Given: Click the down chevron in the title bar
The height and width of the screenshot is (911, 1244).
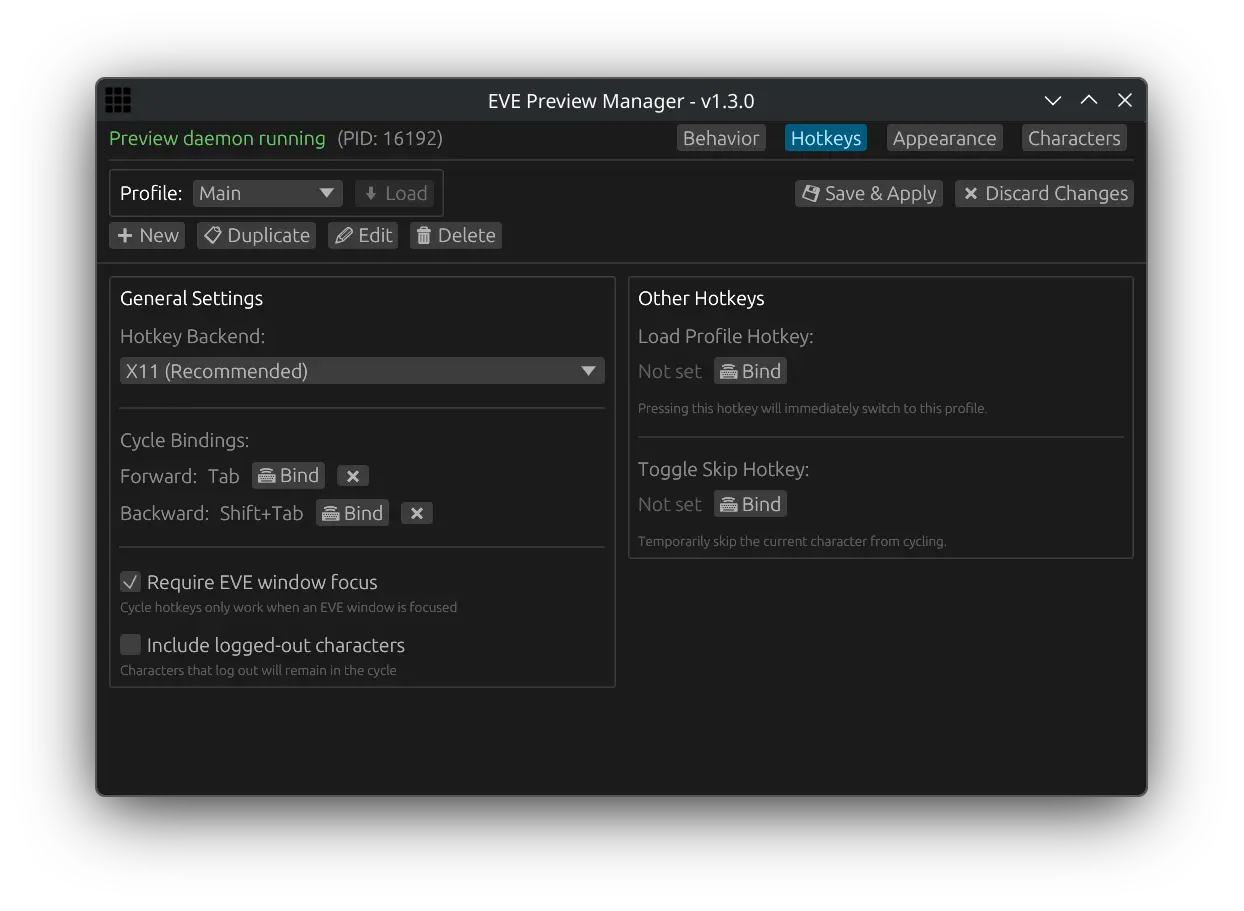Looking at the screenshot, I should 1052,100.
